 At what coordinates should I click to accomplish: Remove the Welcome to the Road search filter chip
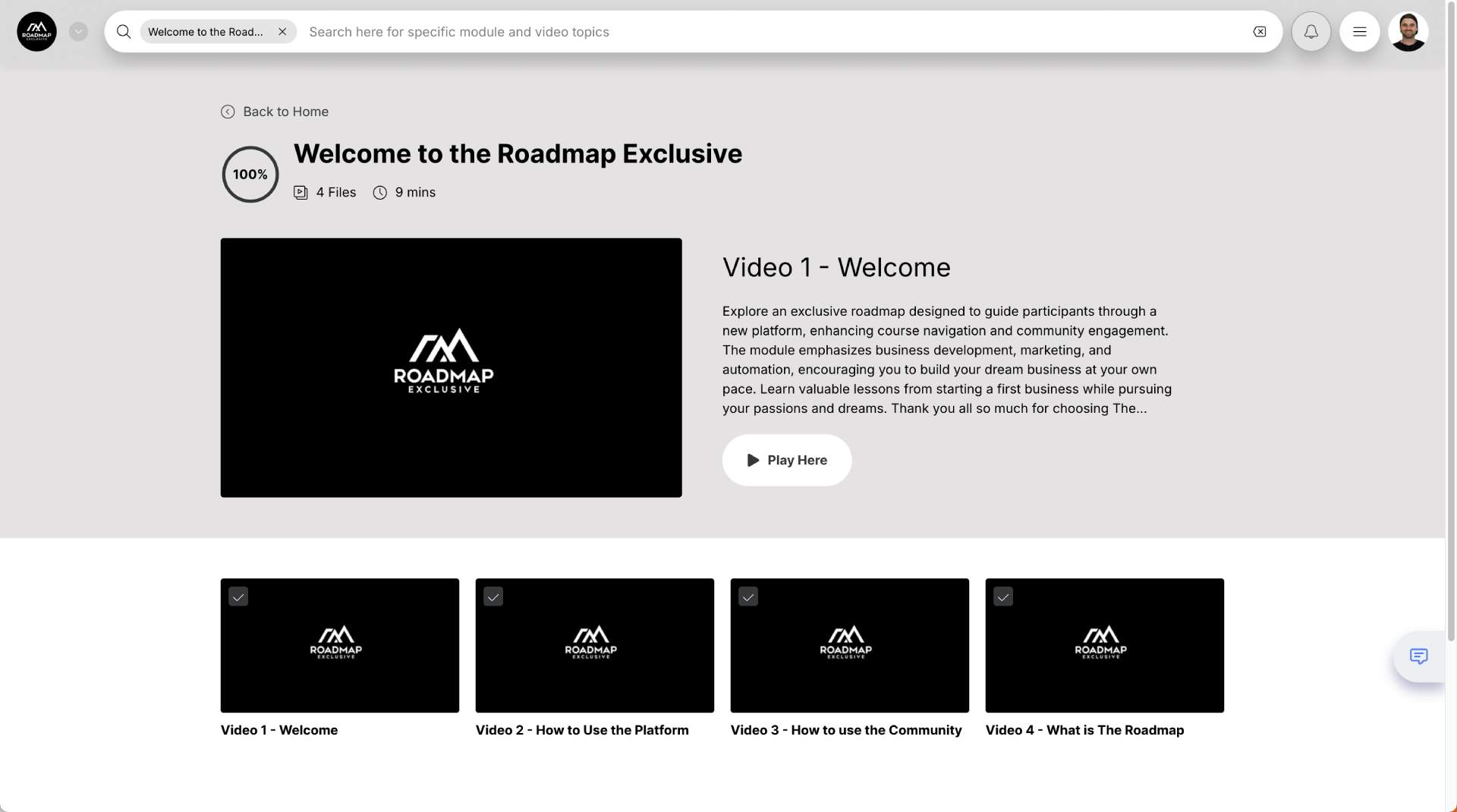point(282,31)
